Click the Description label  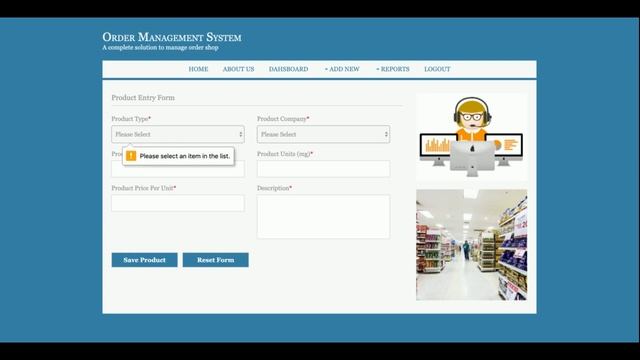(274, 188)
